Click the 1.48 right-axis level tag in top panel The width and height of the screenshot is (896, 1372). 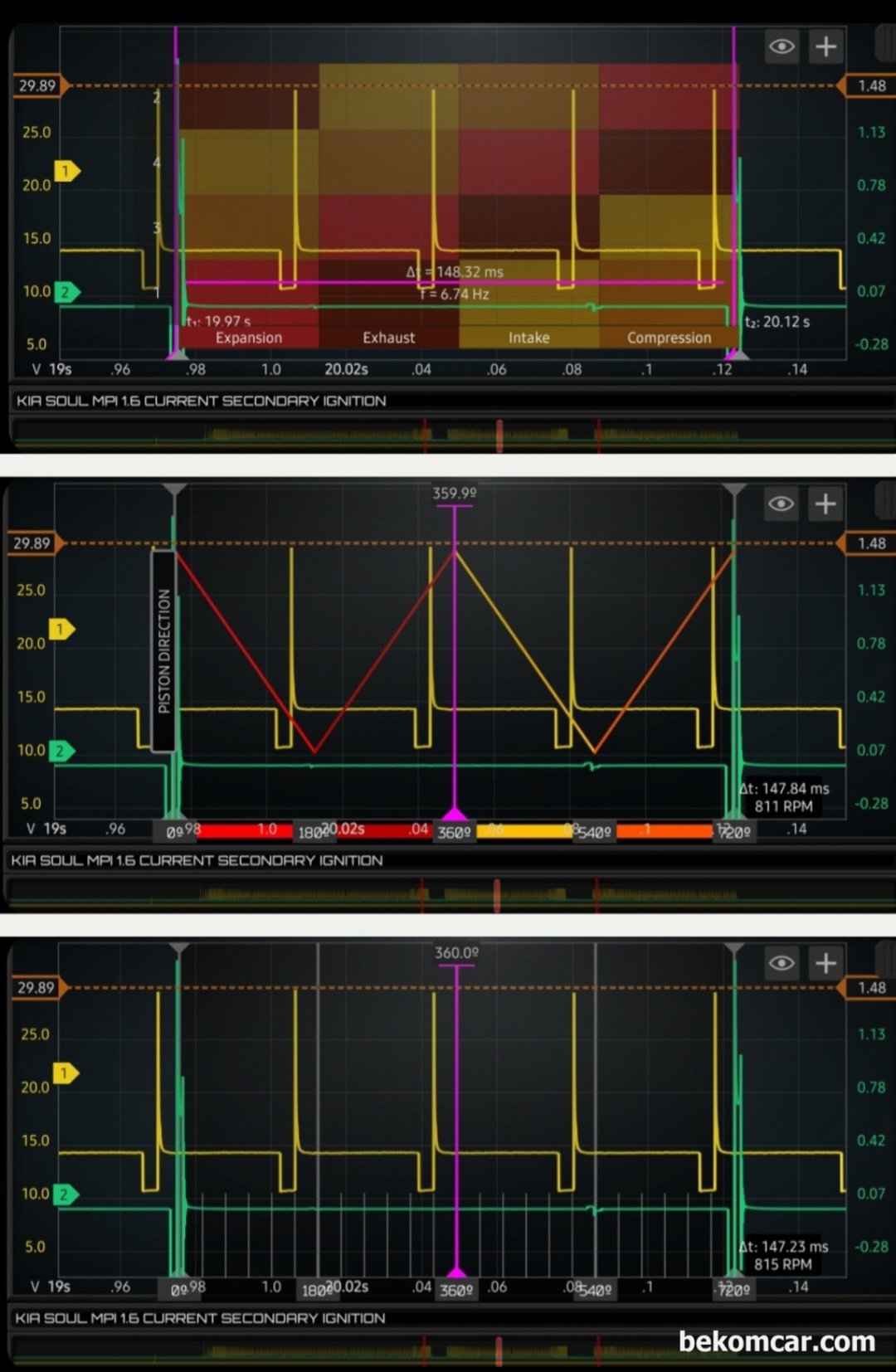tap(869, 85)
